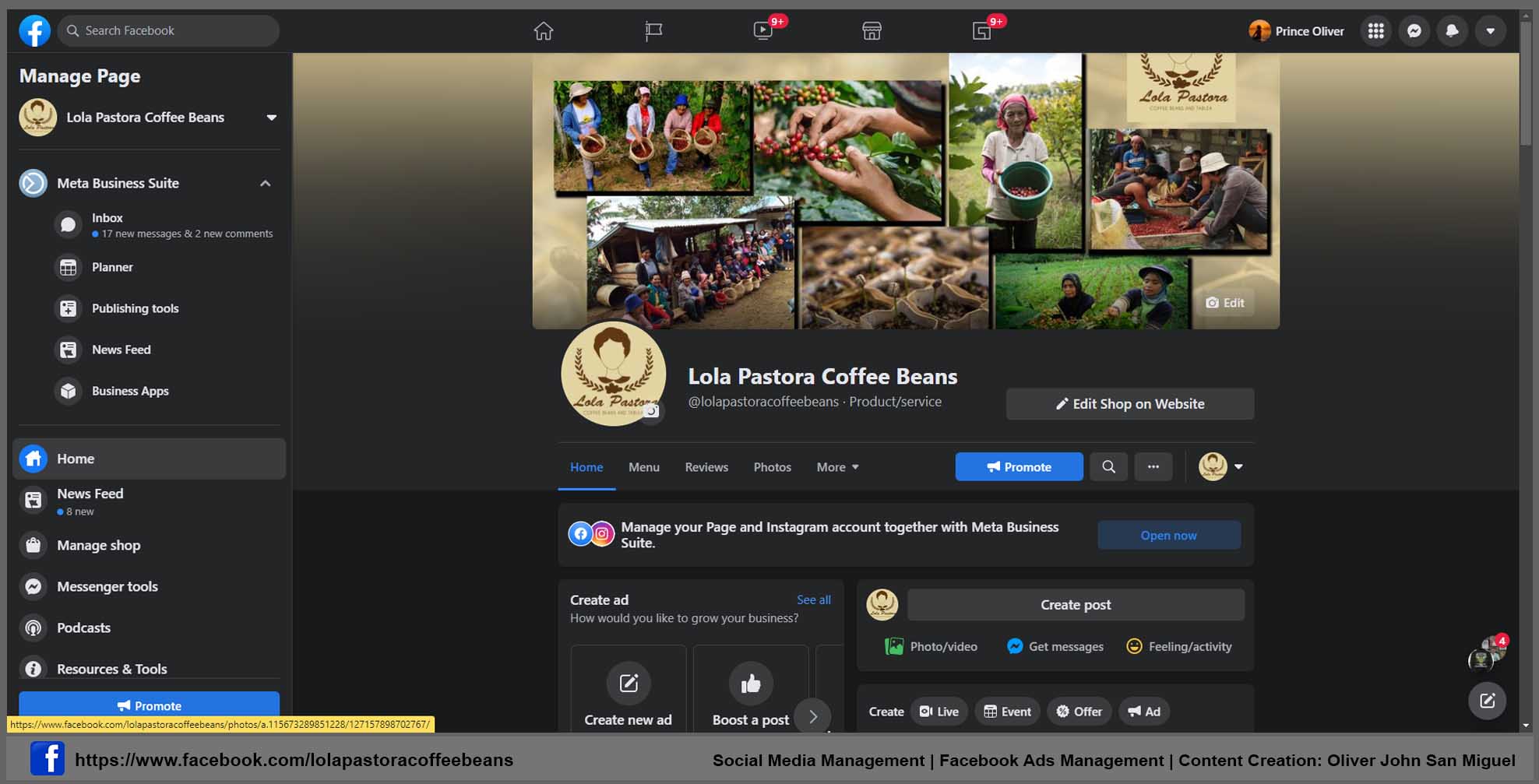
Task: Click the Facebook logo in the top bar
Action: pyautogui.click(x=34, y=30)
